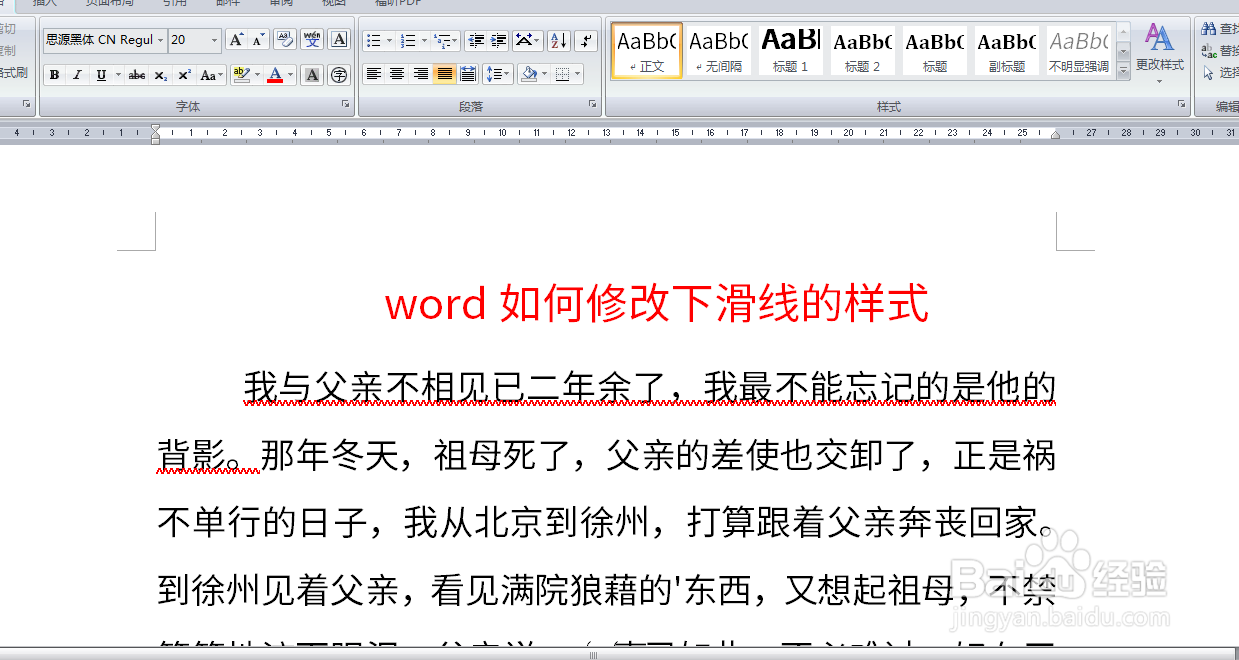
Task: Apply the 标题 2 style
Action: click(x=863, y=51)
